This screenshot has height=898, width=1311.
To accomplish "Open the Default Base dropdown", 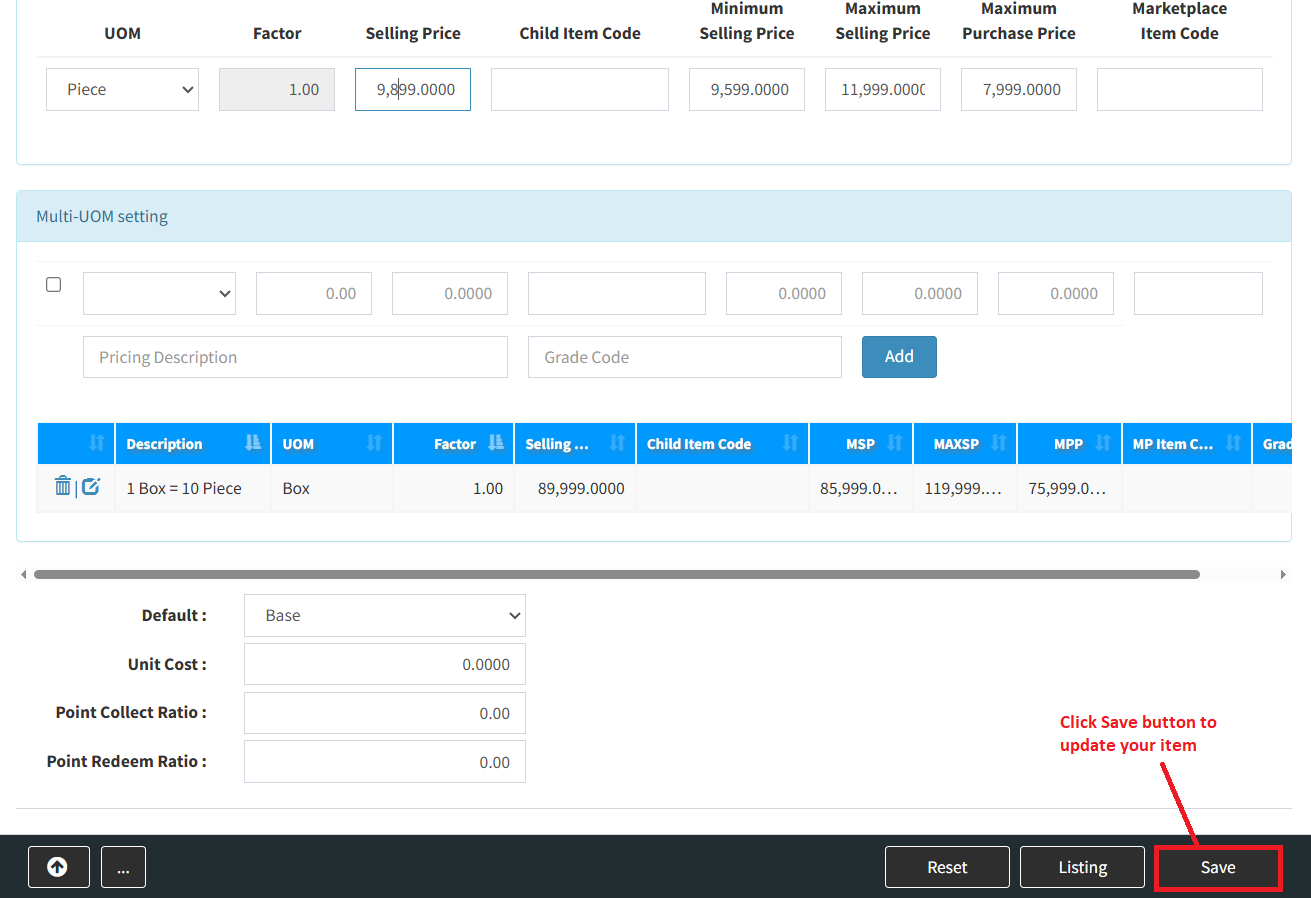I will [x=384, y=616].
